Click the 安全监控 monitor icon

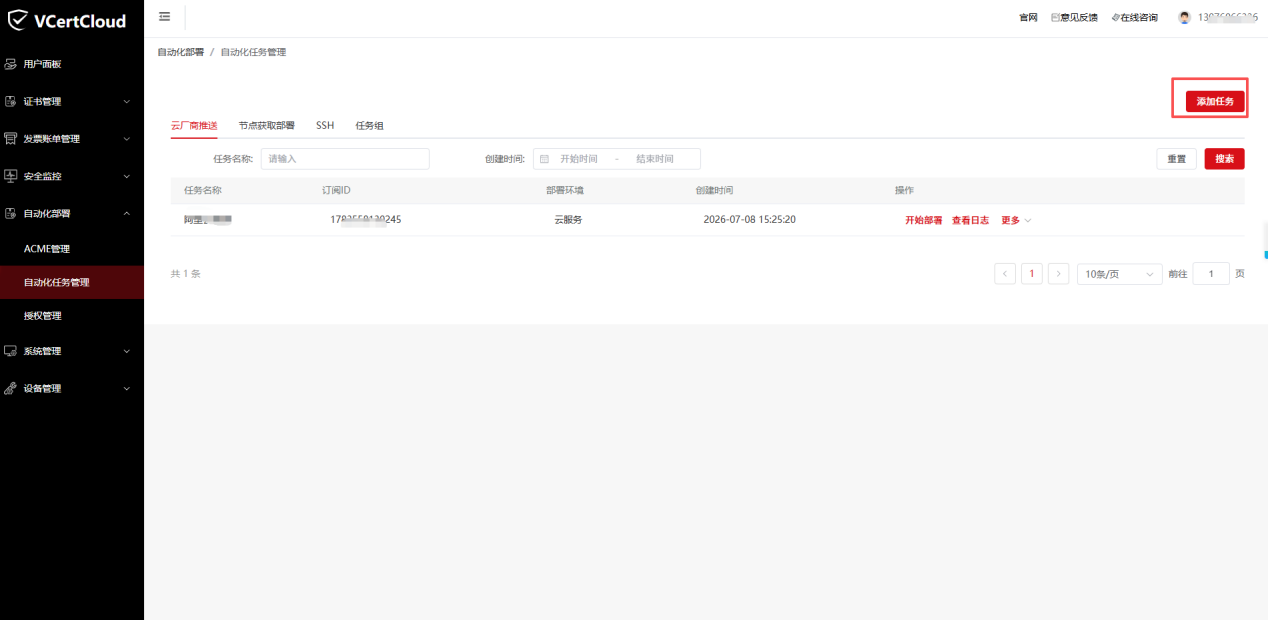11,176
